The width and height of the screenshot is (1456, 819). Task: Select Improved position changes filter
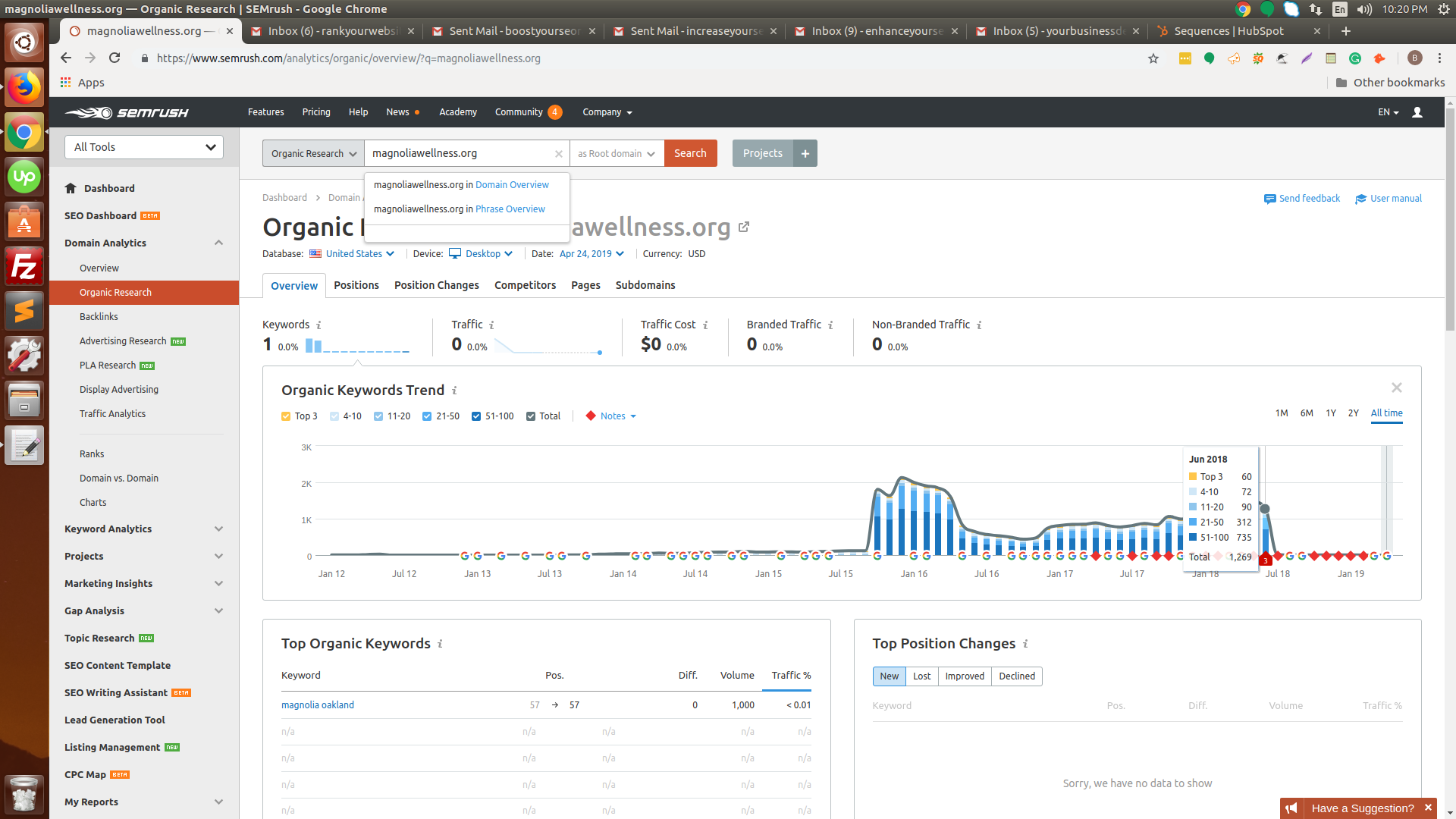tap(965, 676)
